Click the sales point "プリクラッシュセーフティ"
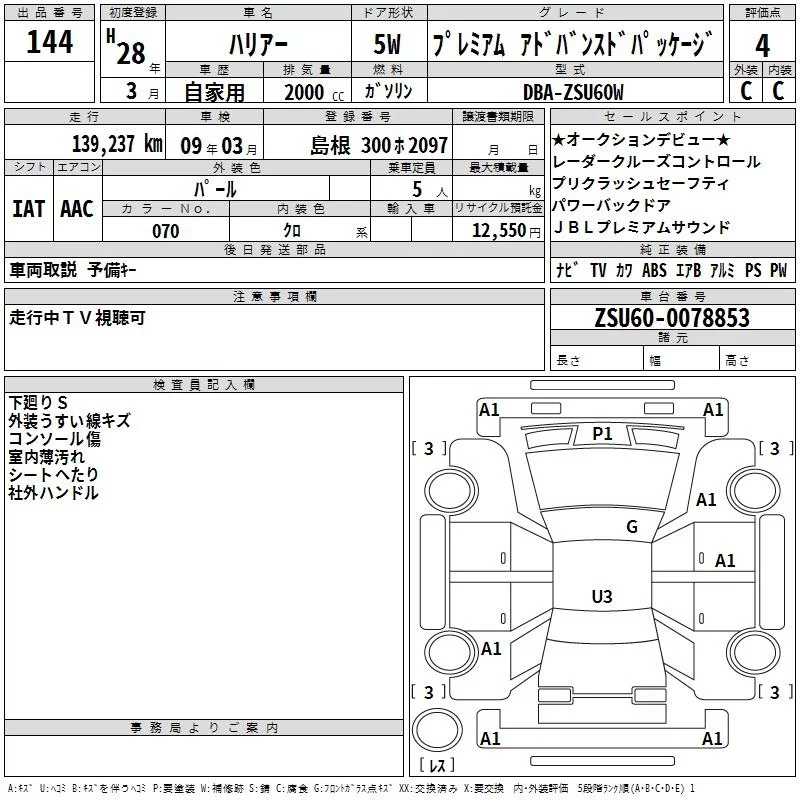 (641, 183)
